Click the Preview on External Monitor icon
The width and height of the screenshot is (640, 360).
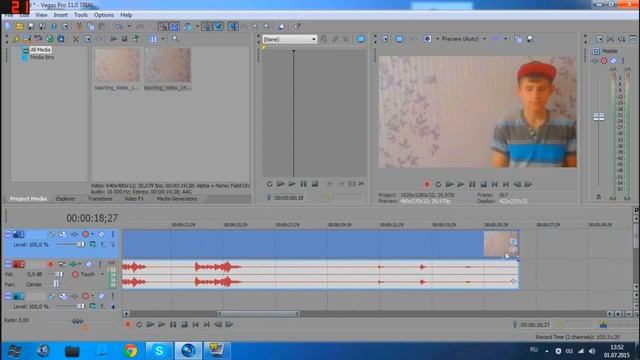tap(399, 39)
